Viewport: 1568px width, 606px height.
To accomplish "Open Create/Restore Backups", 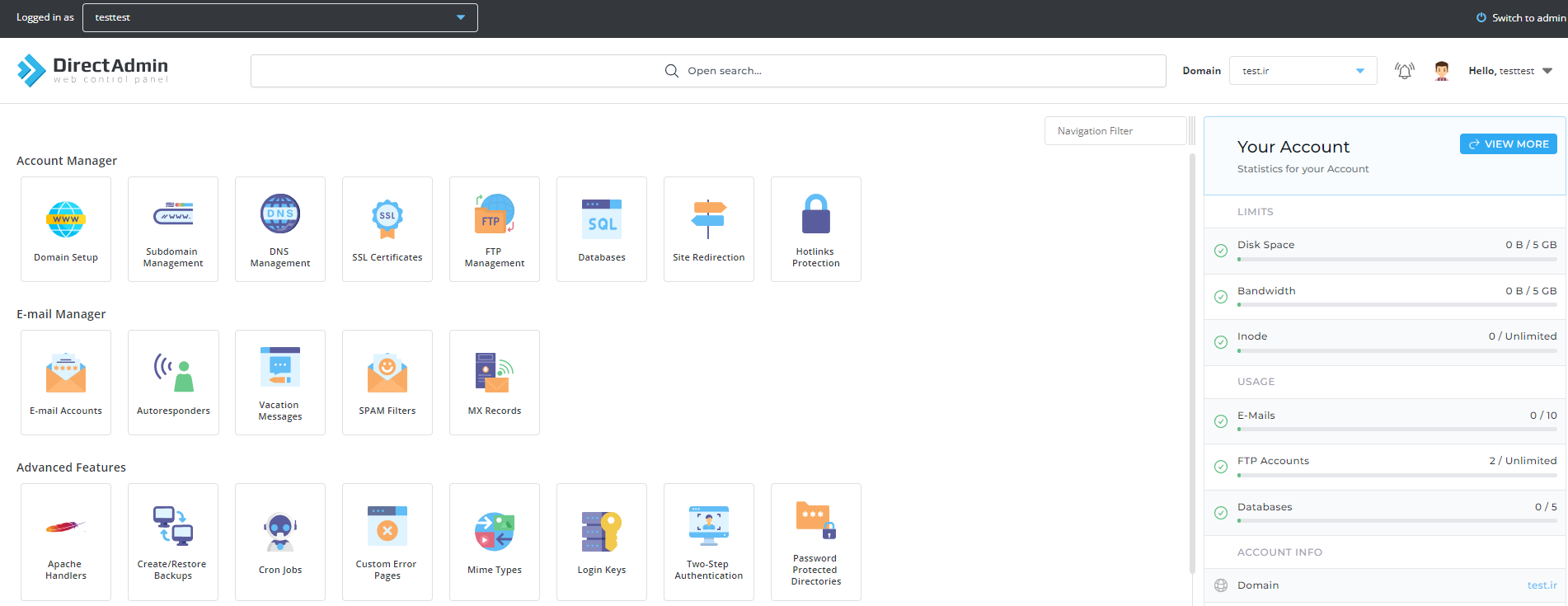I will click(x=173, y=542).
